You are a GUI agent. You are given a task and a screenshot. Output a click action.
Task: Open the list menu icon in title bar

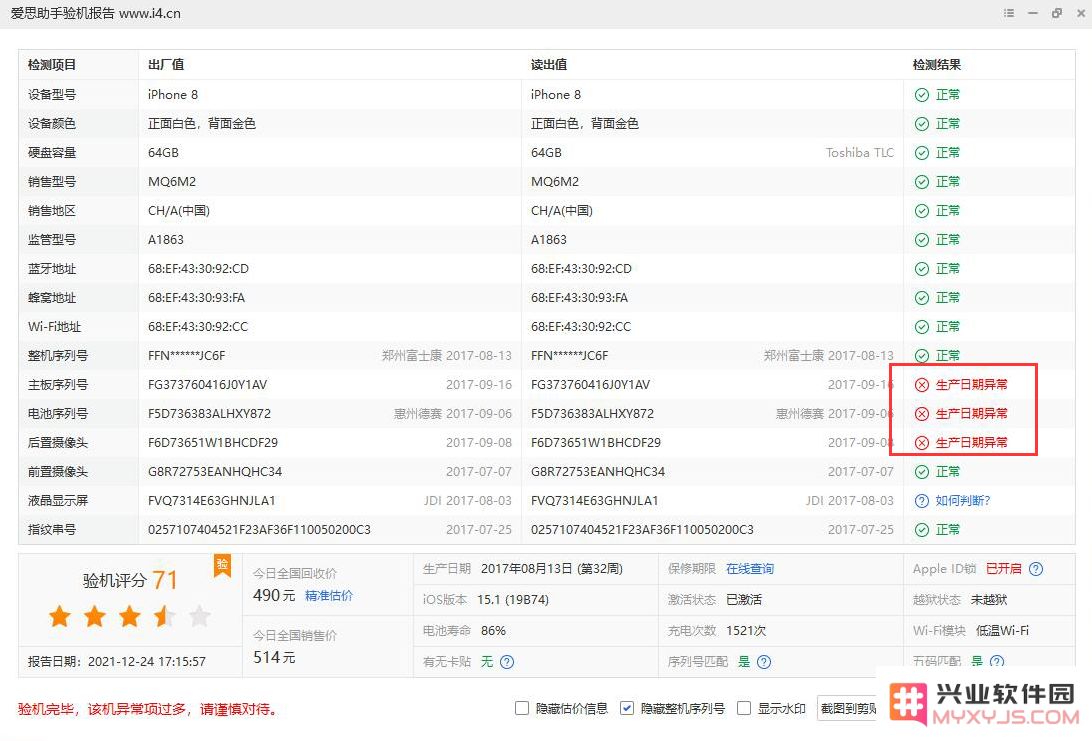click(x=1008, y=13)
